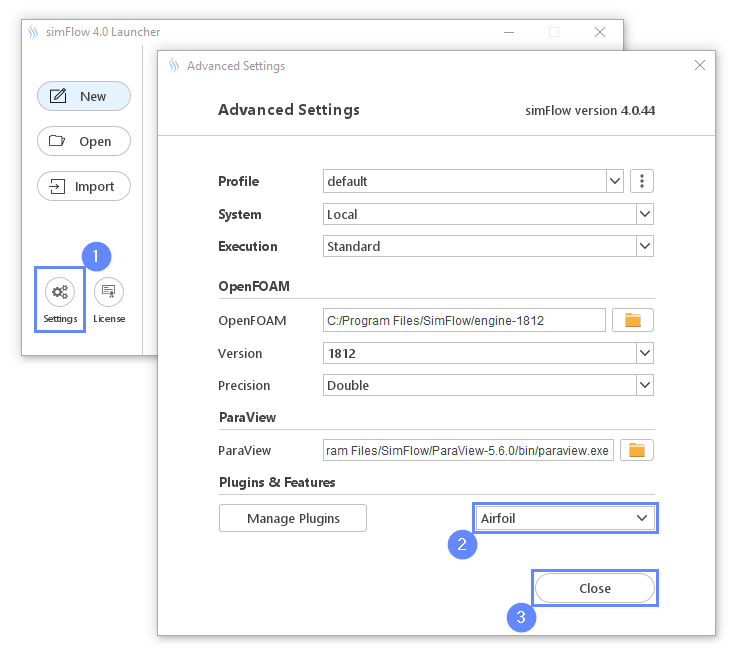This screenshot has height=656, width=736.
Task: Open the Airfoil features dropdown
Action: (565, 518)
